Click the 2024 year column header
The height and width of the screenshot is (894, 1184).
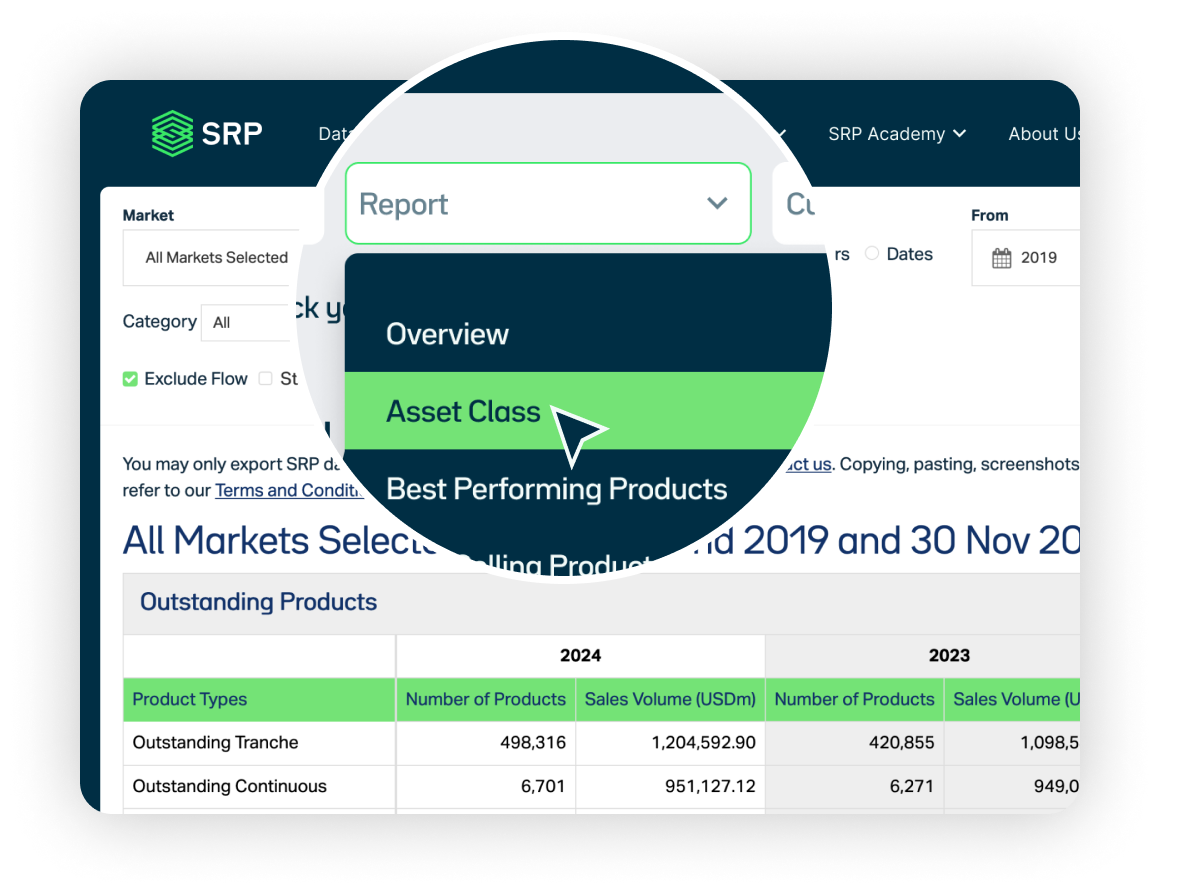tap(580, 655)
